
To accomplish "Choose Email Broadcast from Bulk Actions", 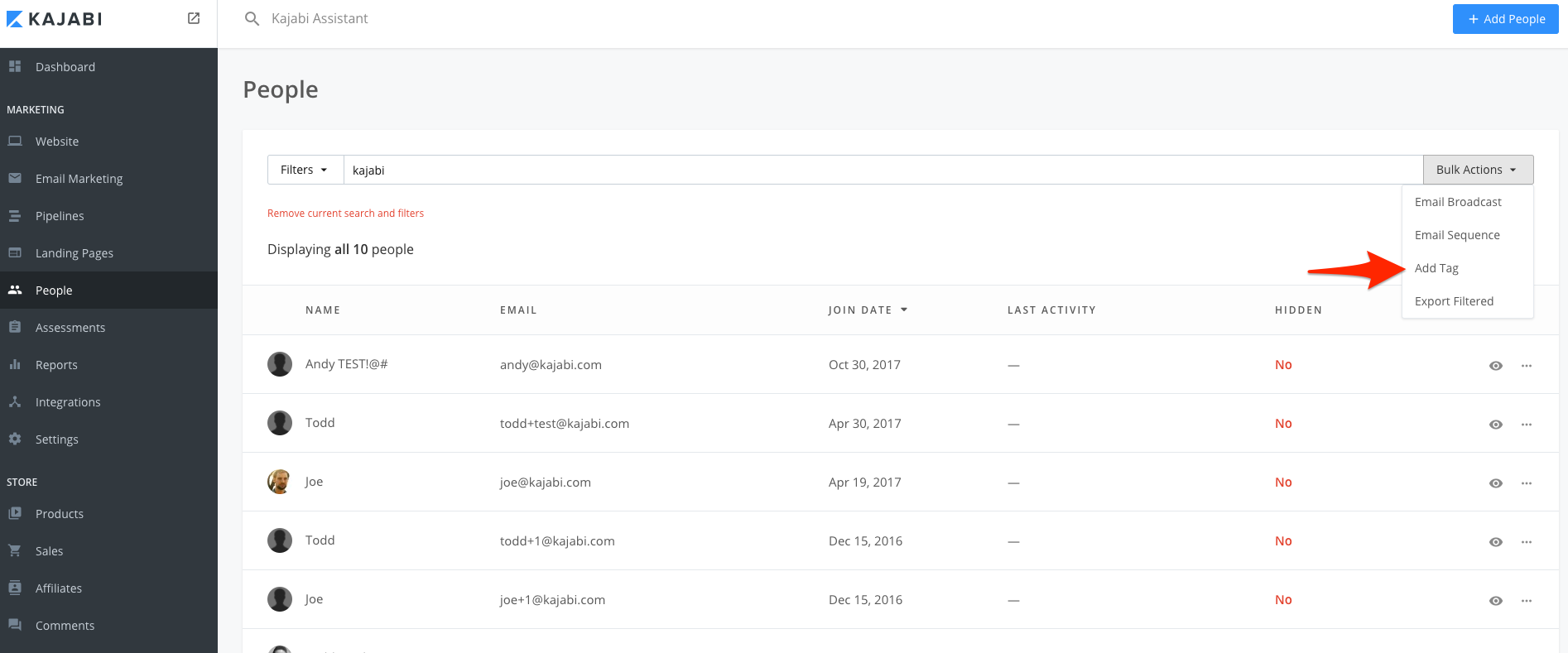I will pyautogui.click(x=1458, y=202).
